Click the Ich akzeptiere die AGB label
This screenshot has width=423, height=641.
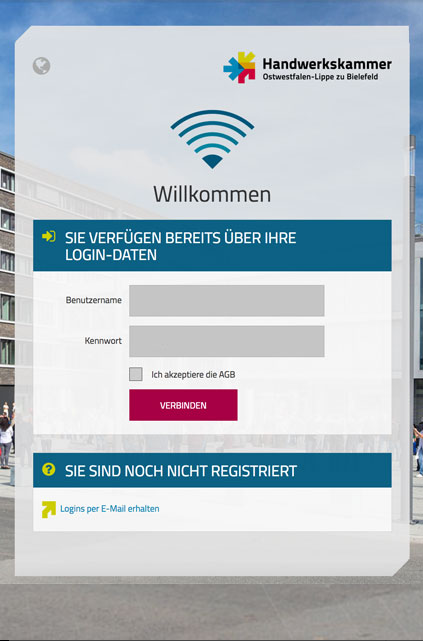coord(193,374)
